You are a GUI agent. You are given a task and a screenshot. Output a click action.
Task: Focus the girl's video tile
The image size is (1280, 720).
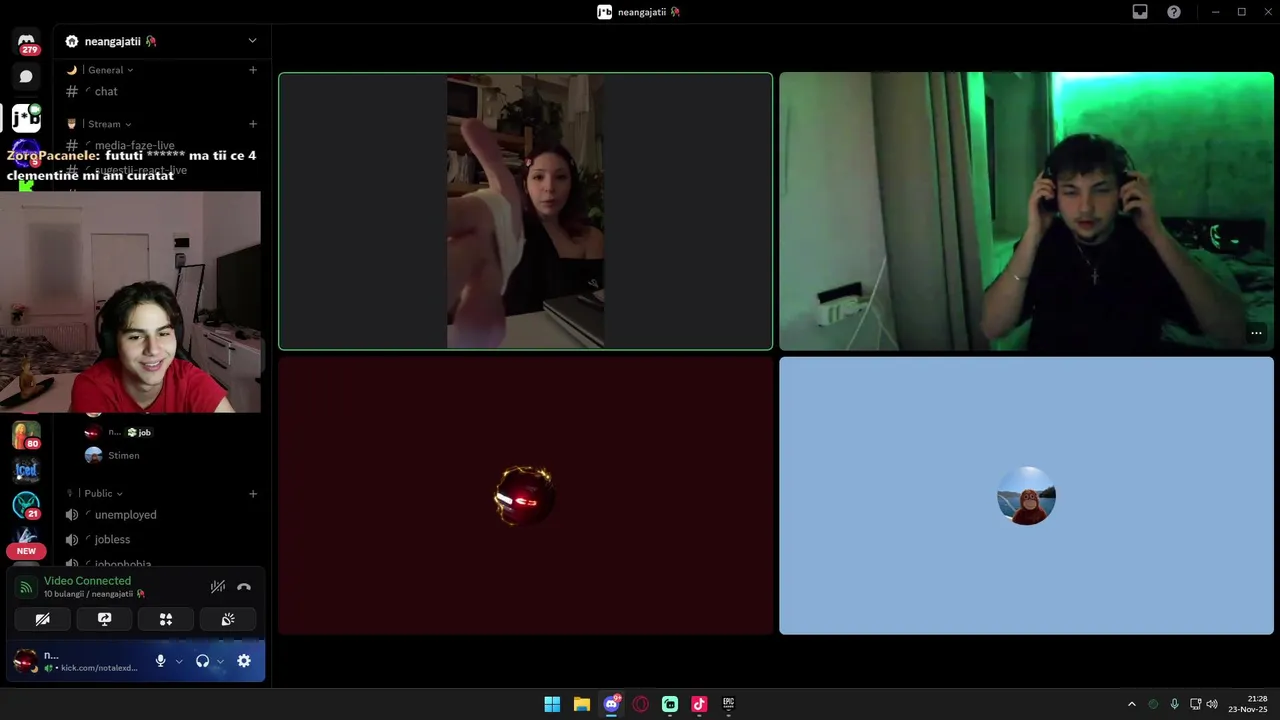525,211
